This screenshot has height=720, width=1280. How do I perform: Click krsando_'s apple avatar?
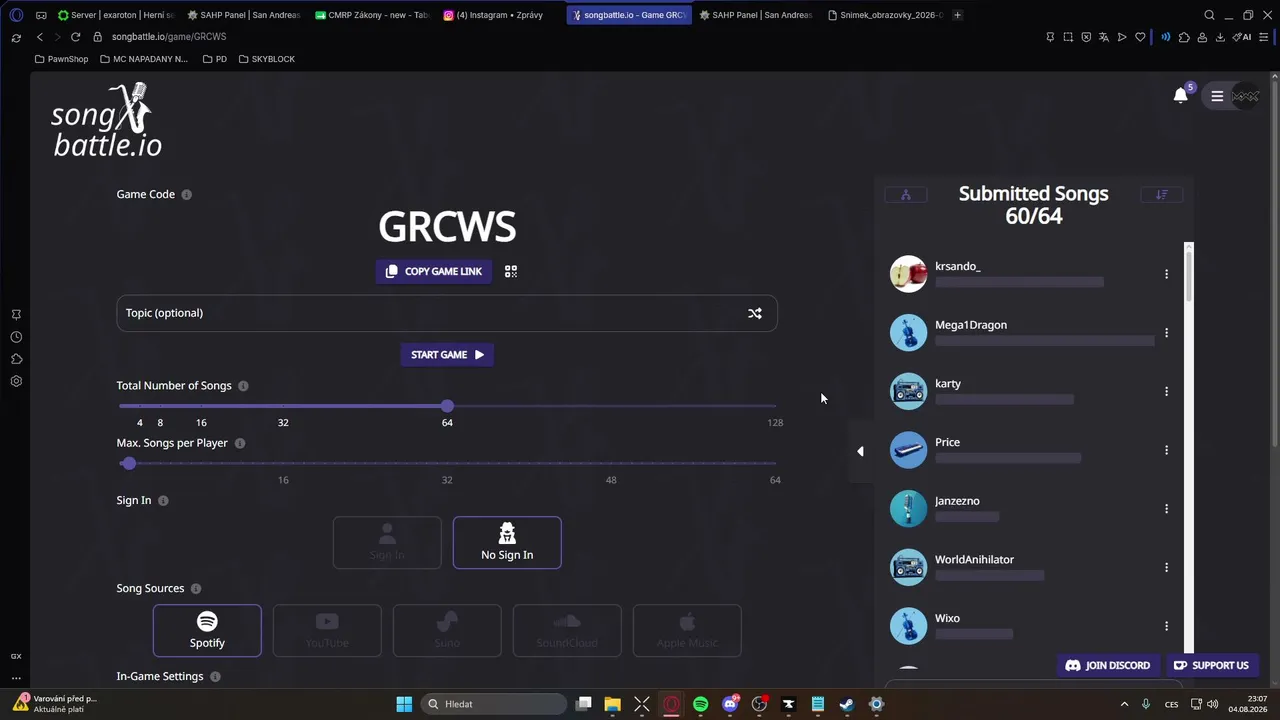[x=909, y=274]
